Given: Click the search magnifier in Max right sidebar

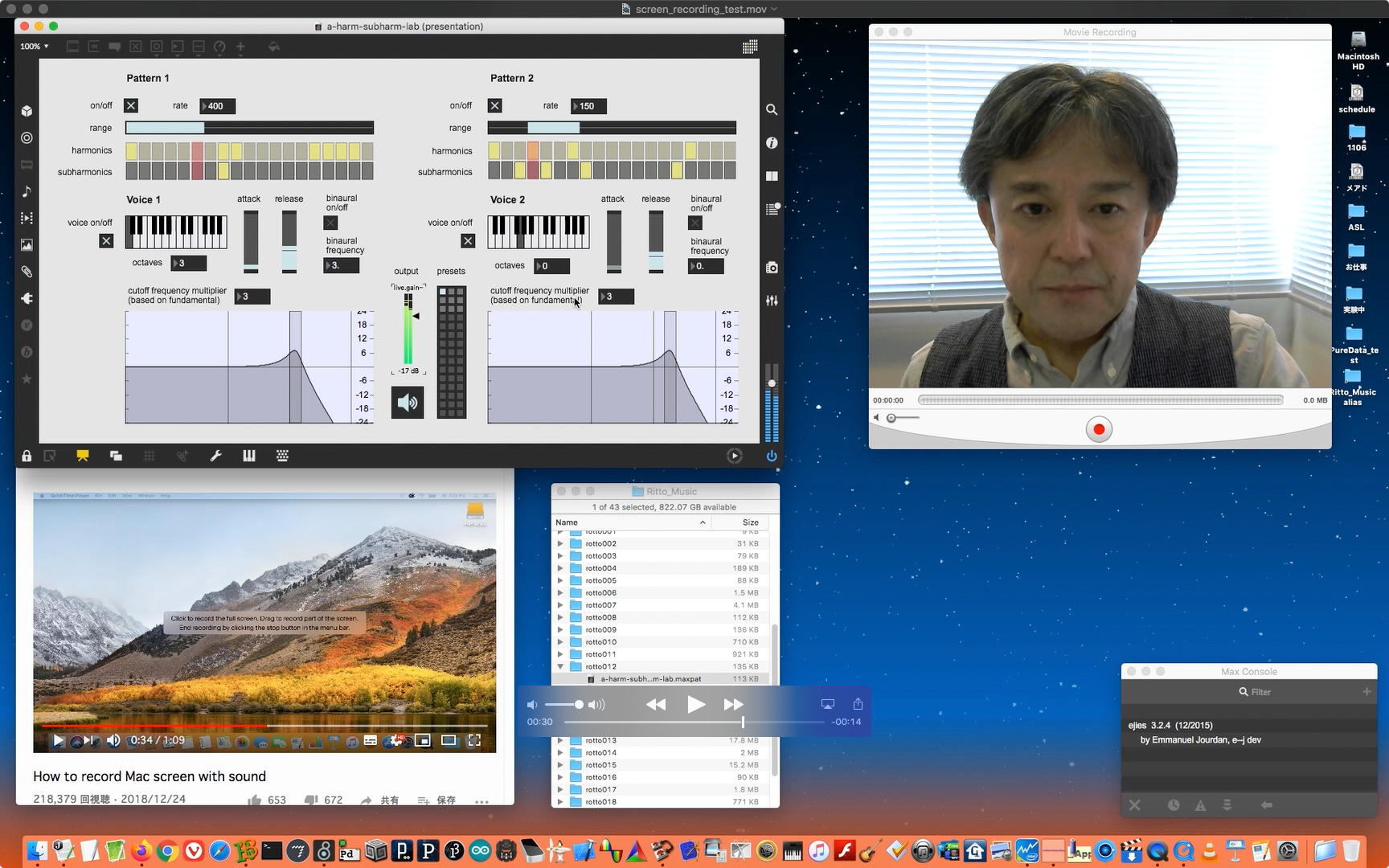Looking at the screenshot, I should [x=772, y=109].
